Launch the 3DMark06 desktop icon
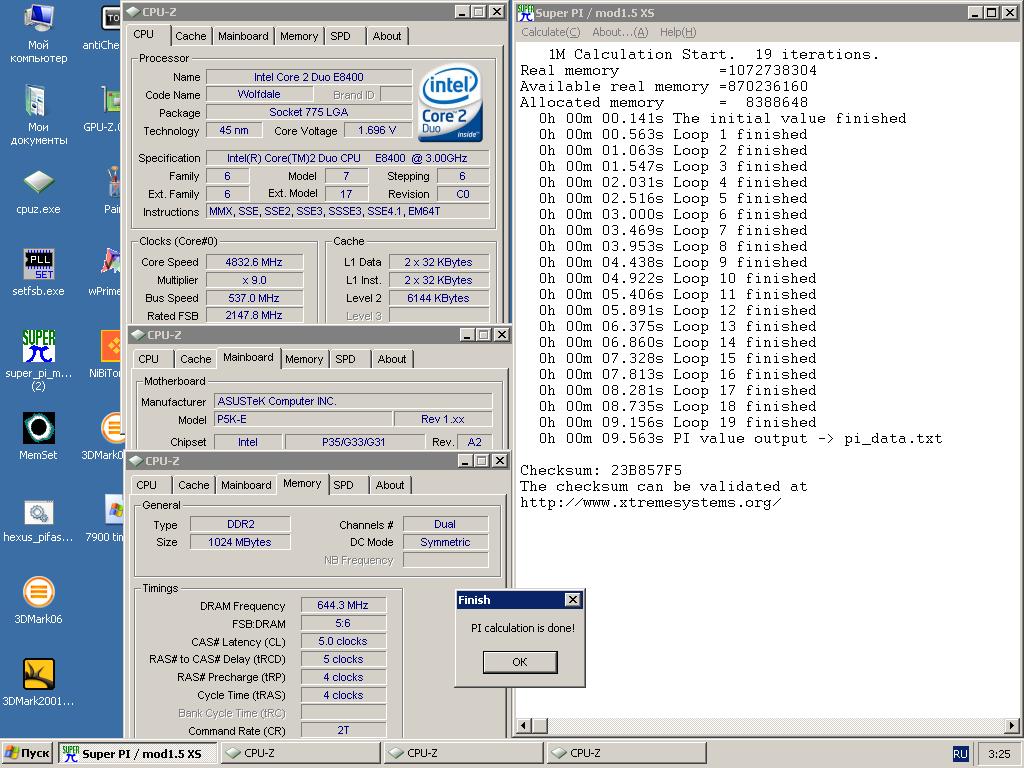Image resolution: width=1024 pixels, height=768 pixels. coord(39,601)
